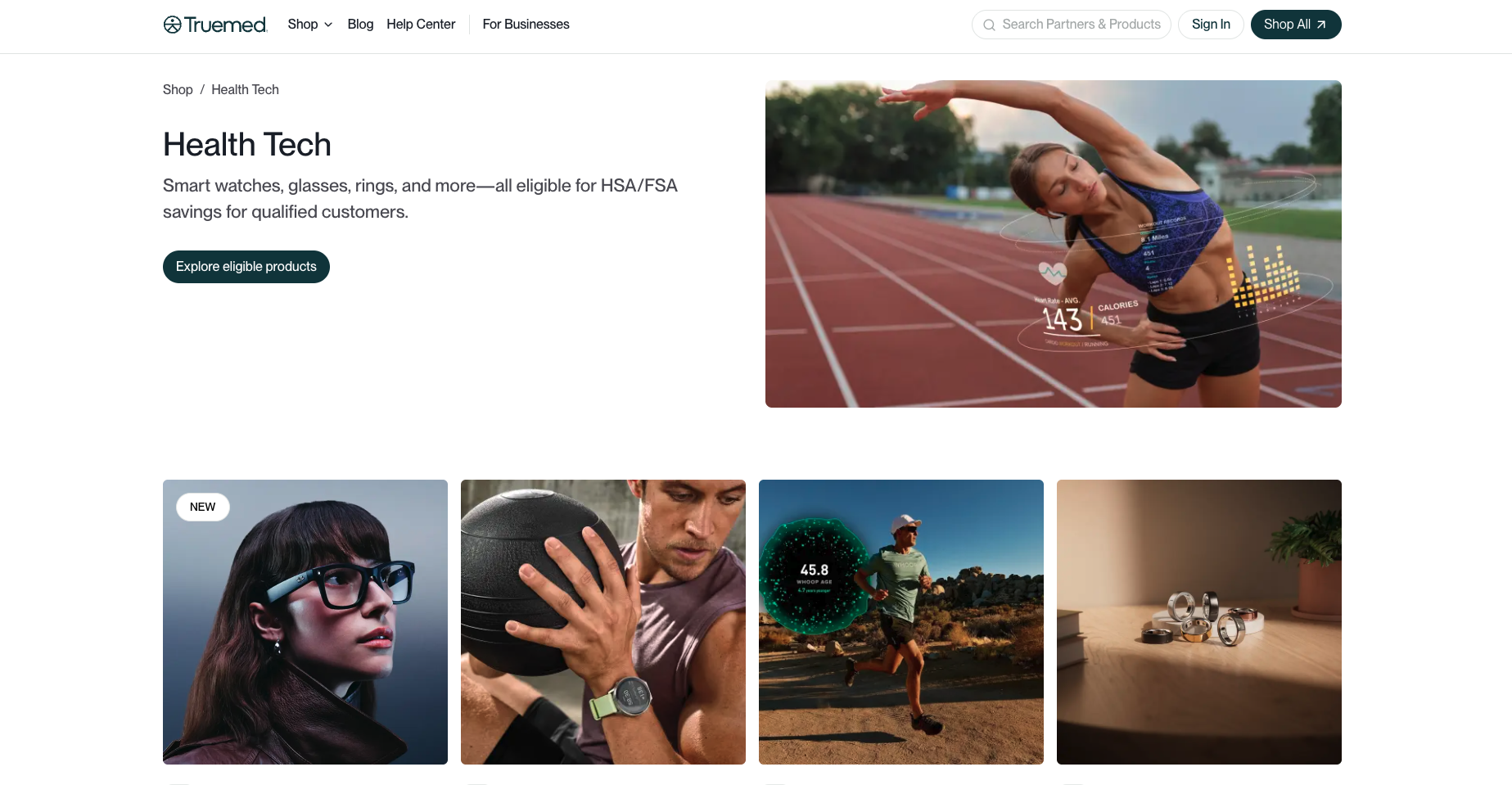Click the Shop All button
Image resolution: width=1512 pixels, height=785 pixels.
point(1296,25)
